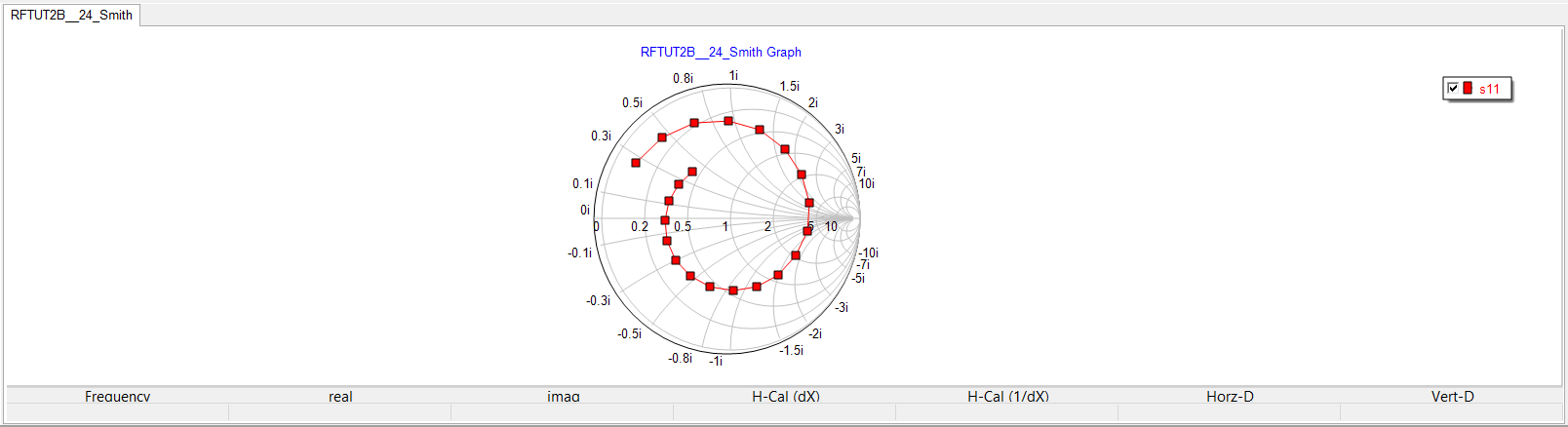Click the H-Cal (1/dX) column header
Image resolution: width=1568 pixels, height=427 pixels.
tap(1007, 396)
